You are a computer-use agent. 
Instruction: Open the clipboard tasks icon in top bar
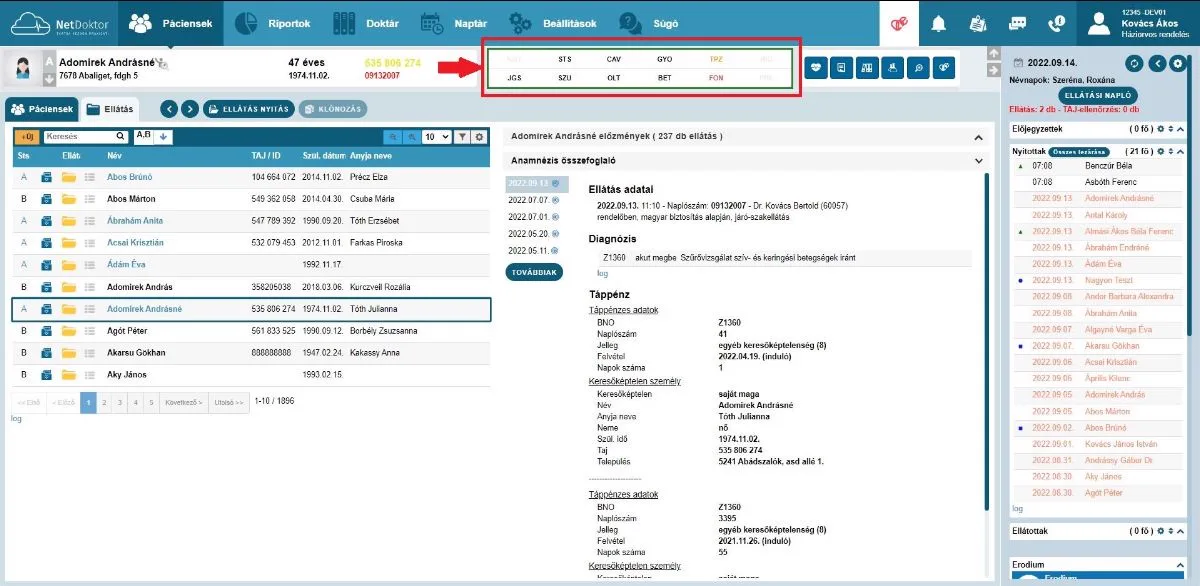click(979, 23)
